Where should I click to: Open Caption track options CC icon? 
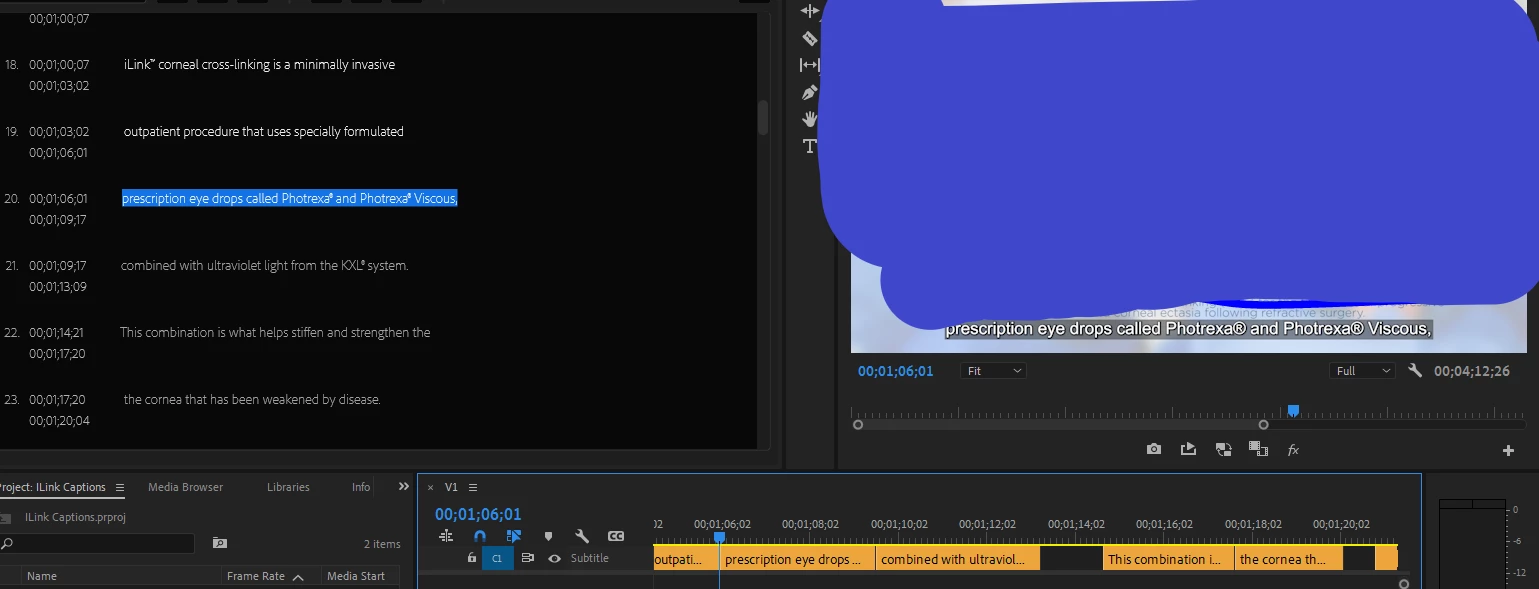(616, 536)
